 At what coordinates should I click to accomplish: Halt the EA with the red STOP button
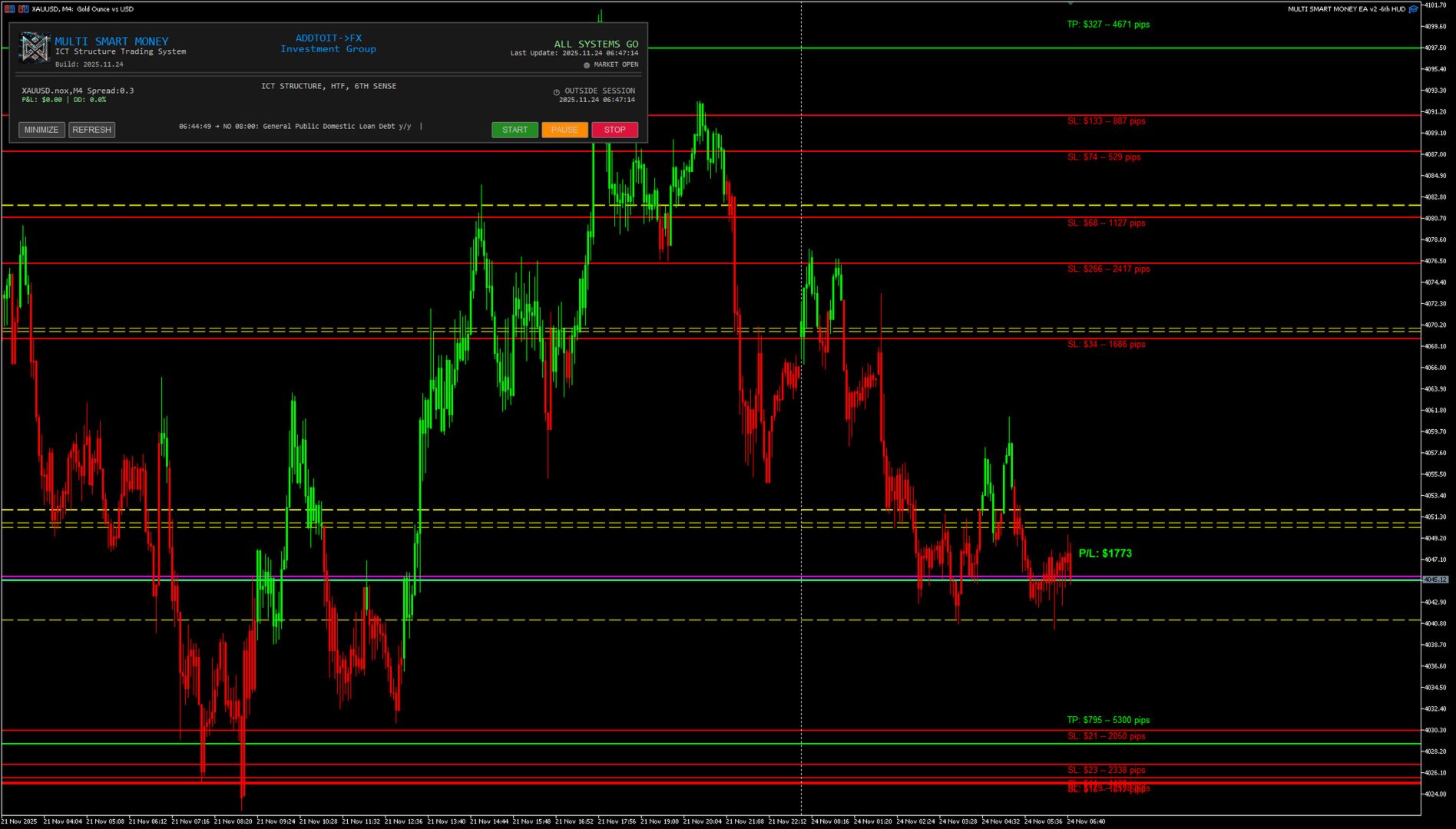click(614, 130)
